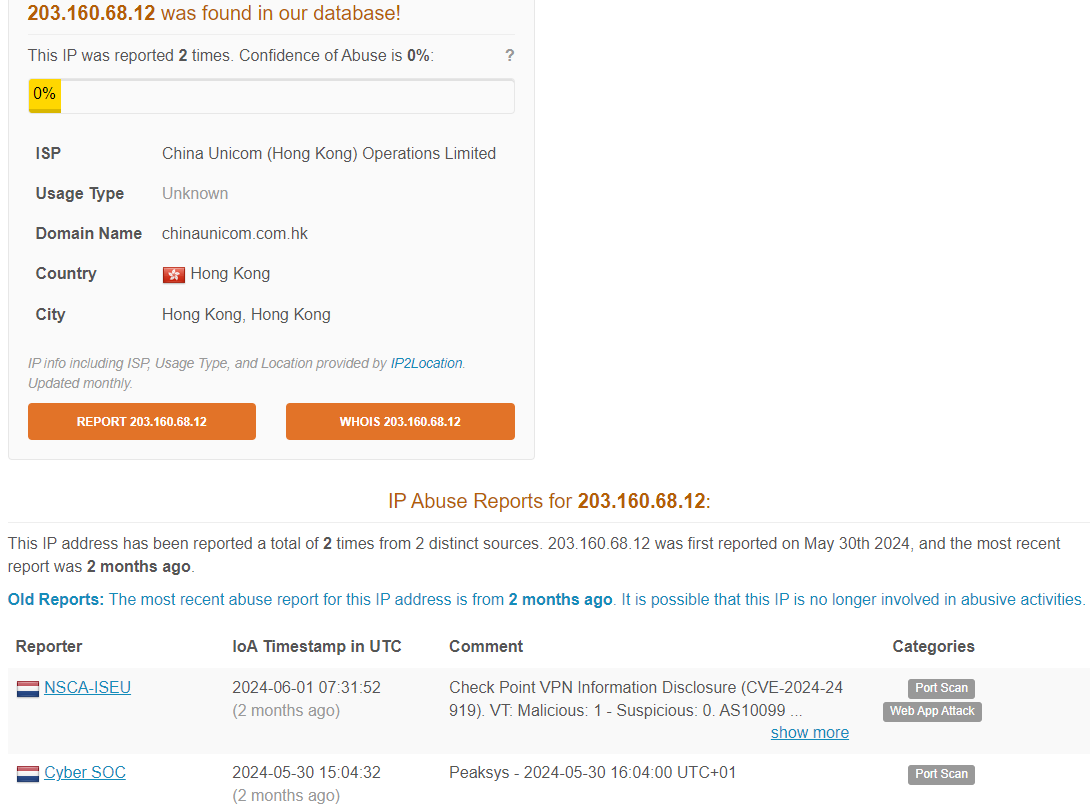Click the IoA Timestamp in UTC header
Viewport: 1090px width, 808px height.
pos(317,646)
